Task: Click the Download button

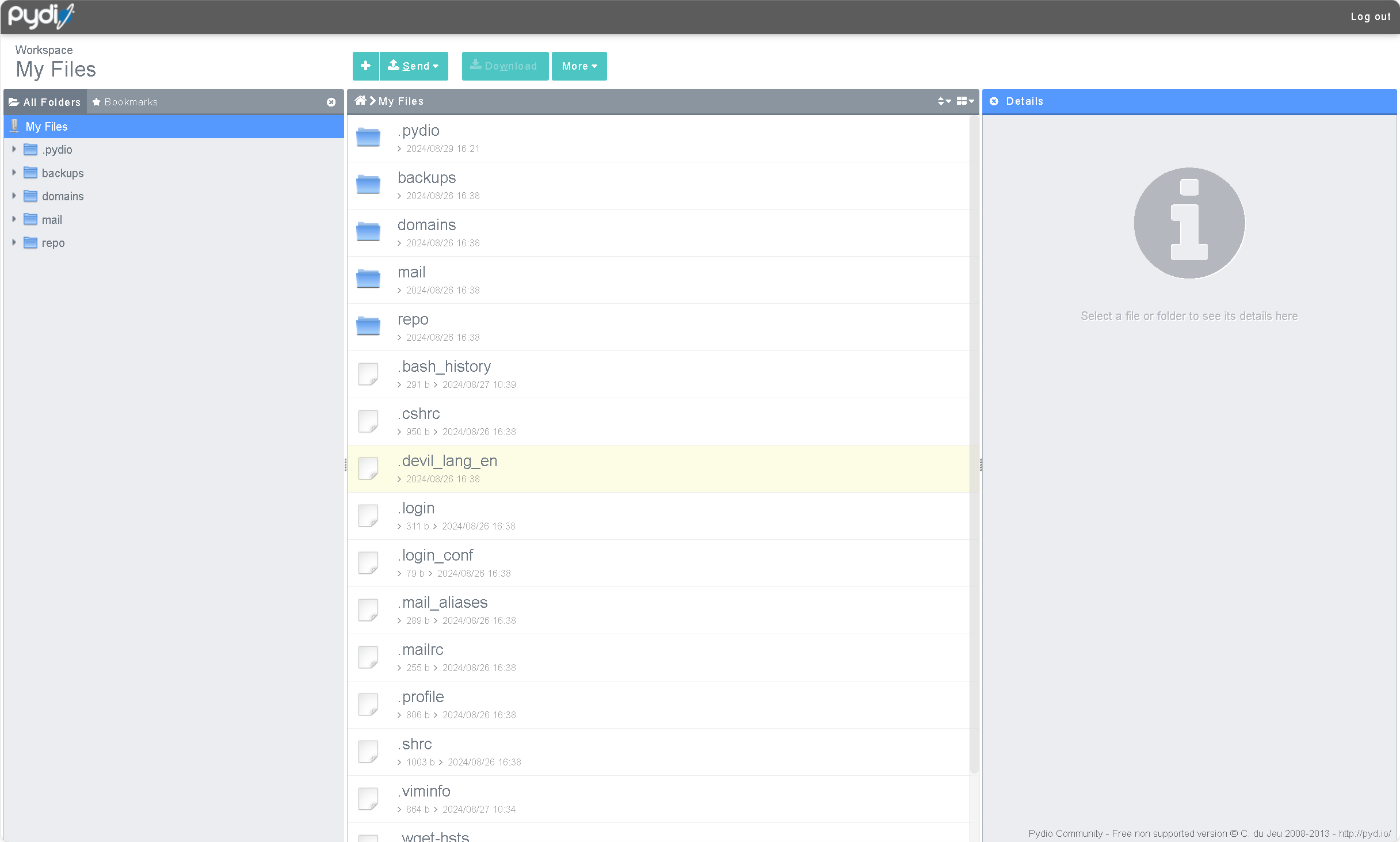Action: coord(504,65)
